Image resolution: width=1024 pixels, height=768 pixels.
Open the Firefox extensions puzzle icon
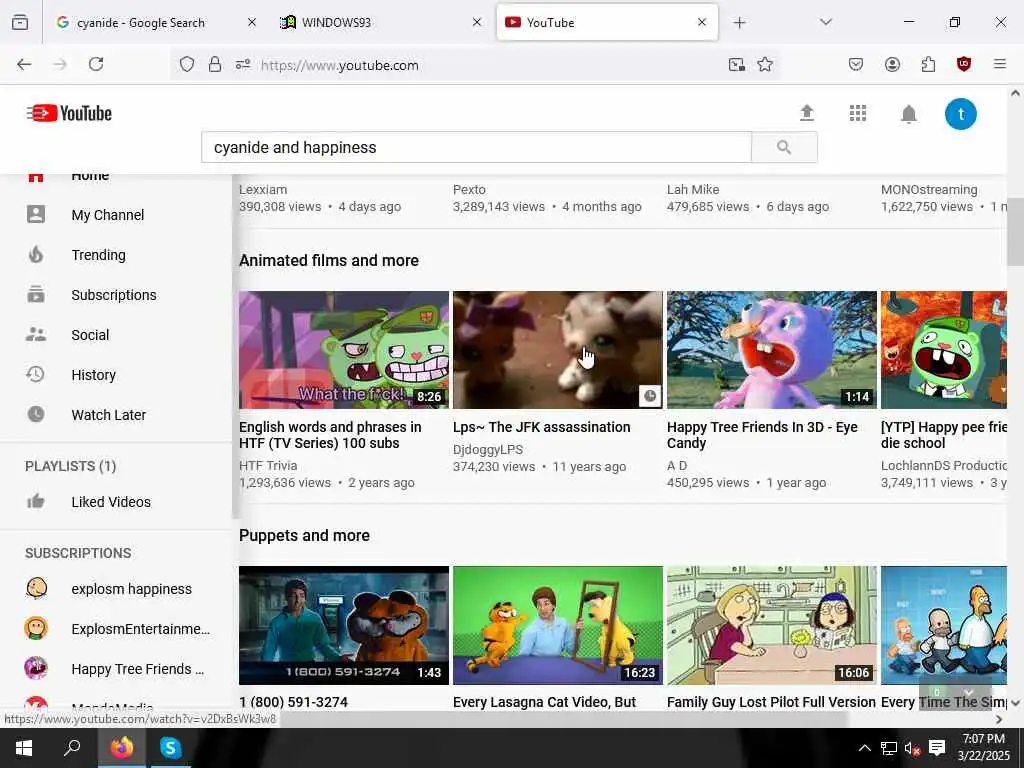pos(928,64)
